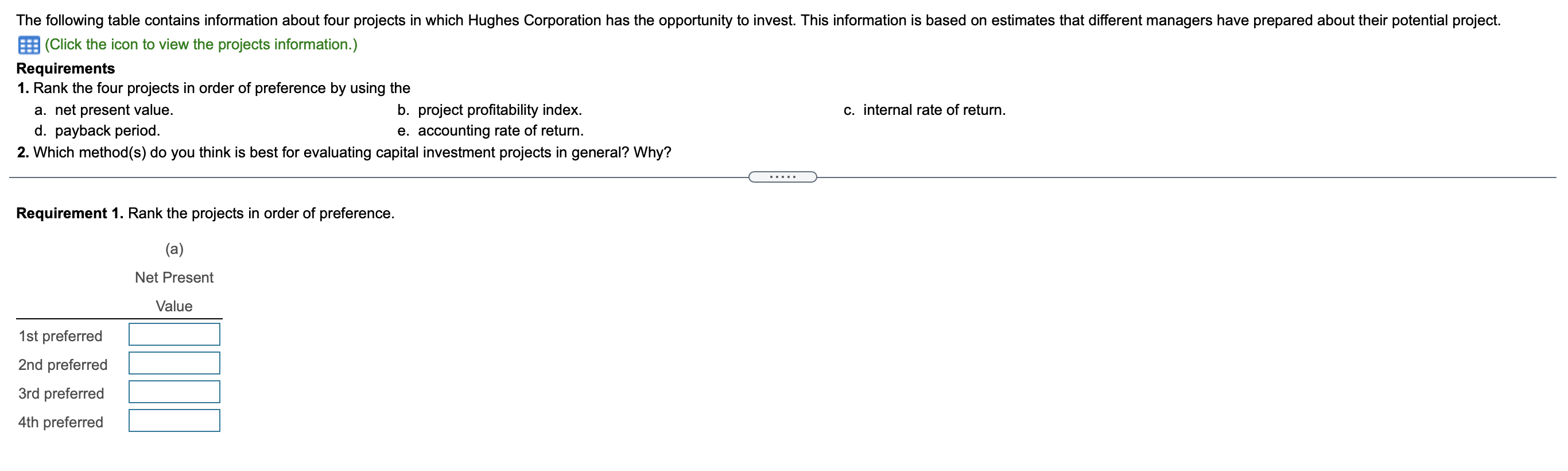This screenshot has width=1568, height=471.
Task: Select the Requirement 1 heading
Action: (x=70, y=213)
